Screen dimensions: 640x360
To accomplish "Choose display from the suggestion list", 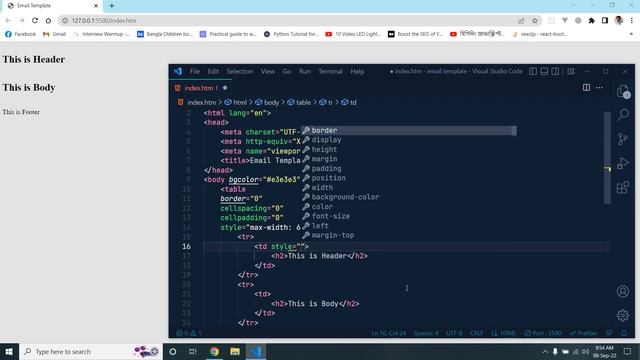I will click(x=409, y=140).
